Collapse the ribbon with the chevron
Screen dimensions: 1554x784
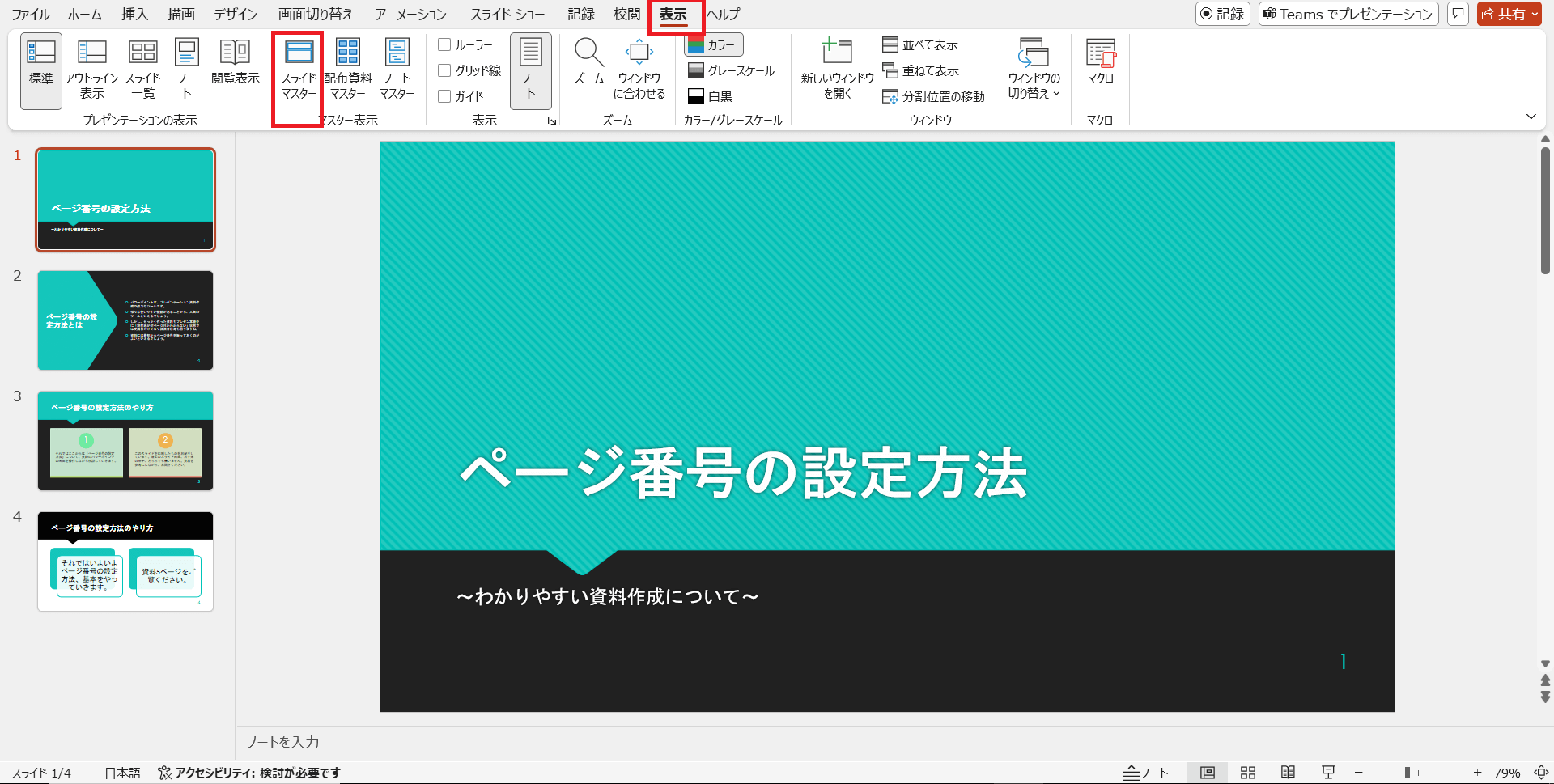click(x=1531, y=117)
